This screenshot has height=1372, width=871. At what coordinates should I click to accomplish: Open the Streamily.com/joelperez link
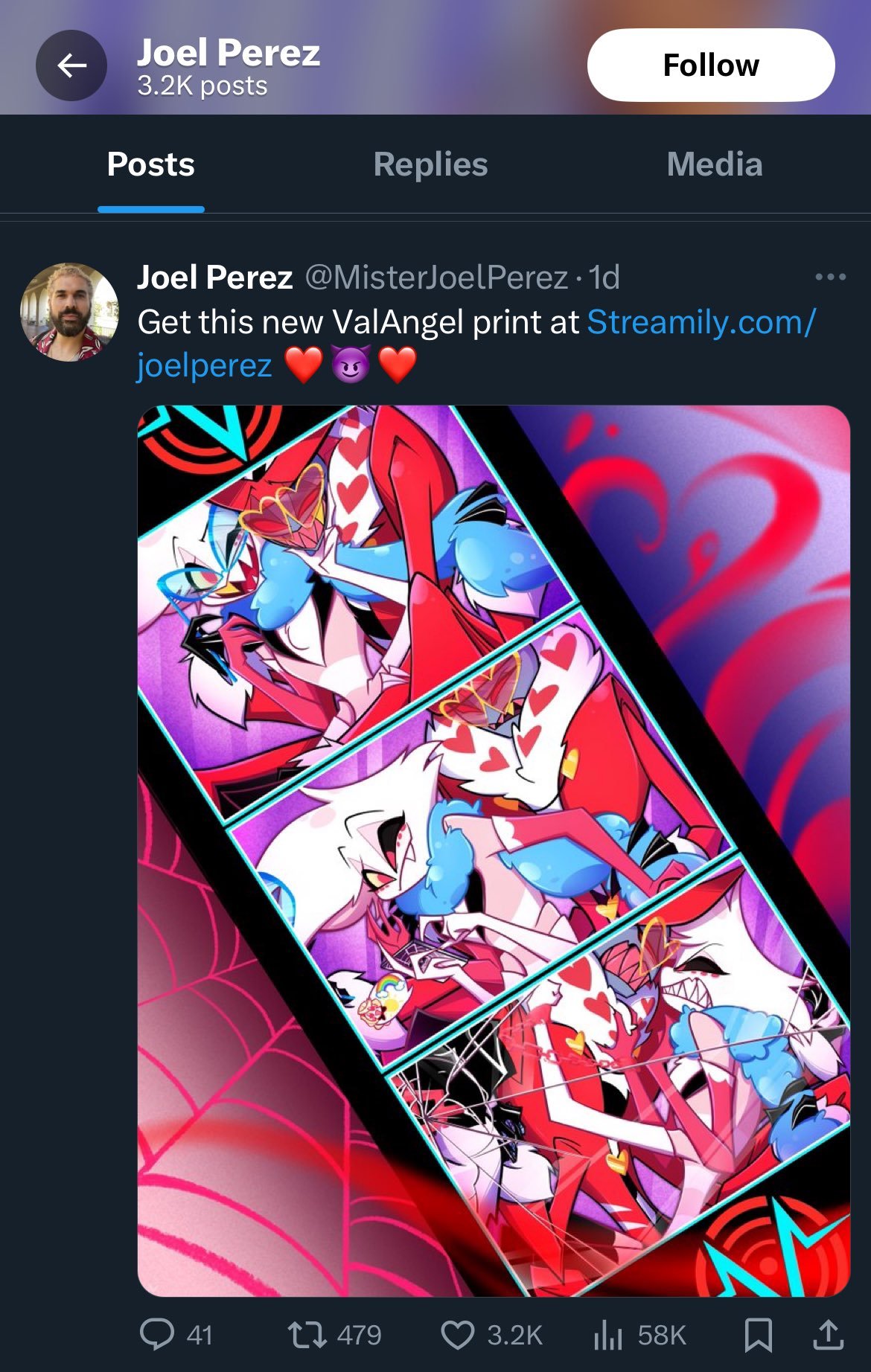(476, 344)
